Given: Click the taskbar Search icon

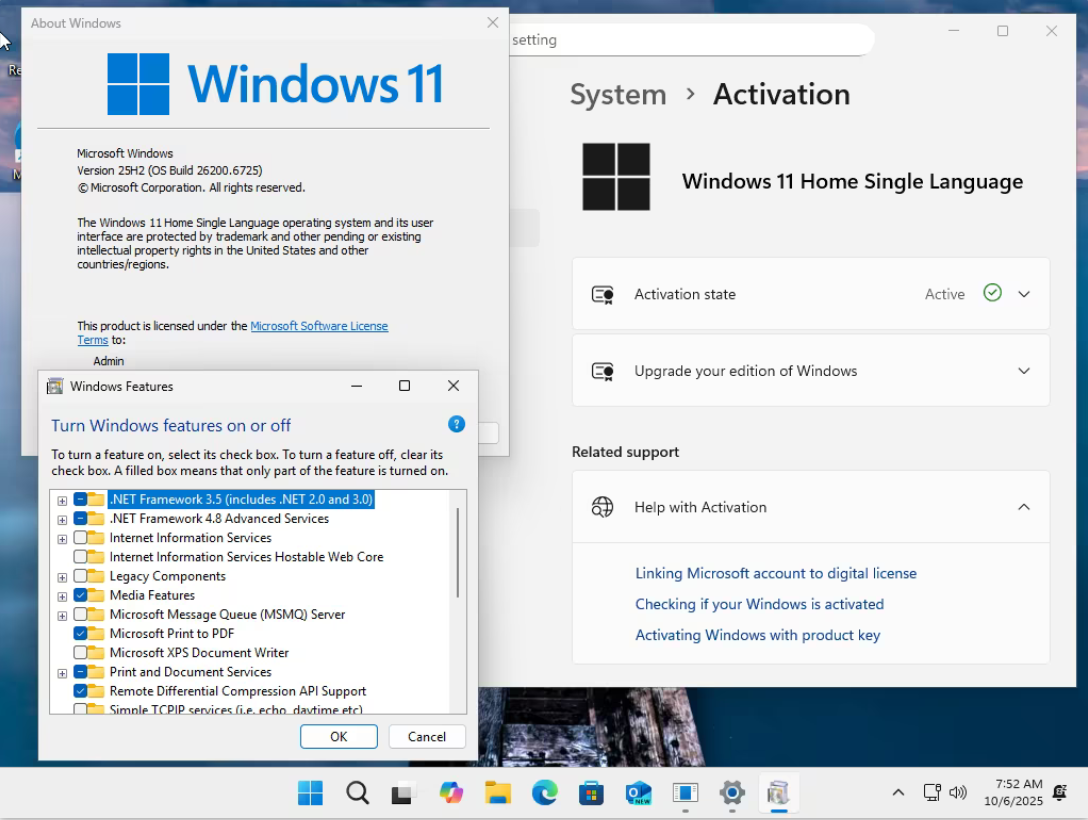Looking at the screenshot, I should pyautogui.click(x=357, y=793).
